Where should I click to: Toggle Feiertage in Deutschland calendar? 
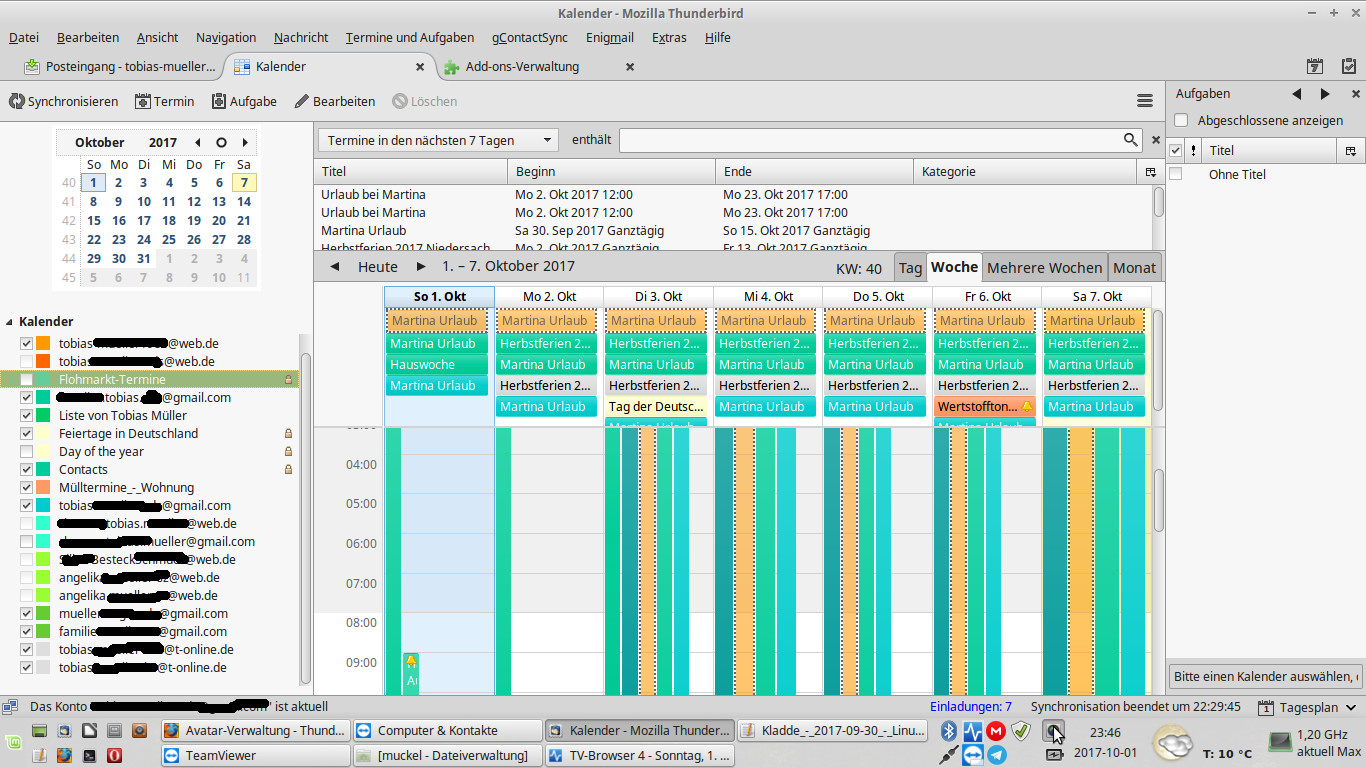pyautogui.click(x=27, y=434)
